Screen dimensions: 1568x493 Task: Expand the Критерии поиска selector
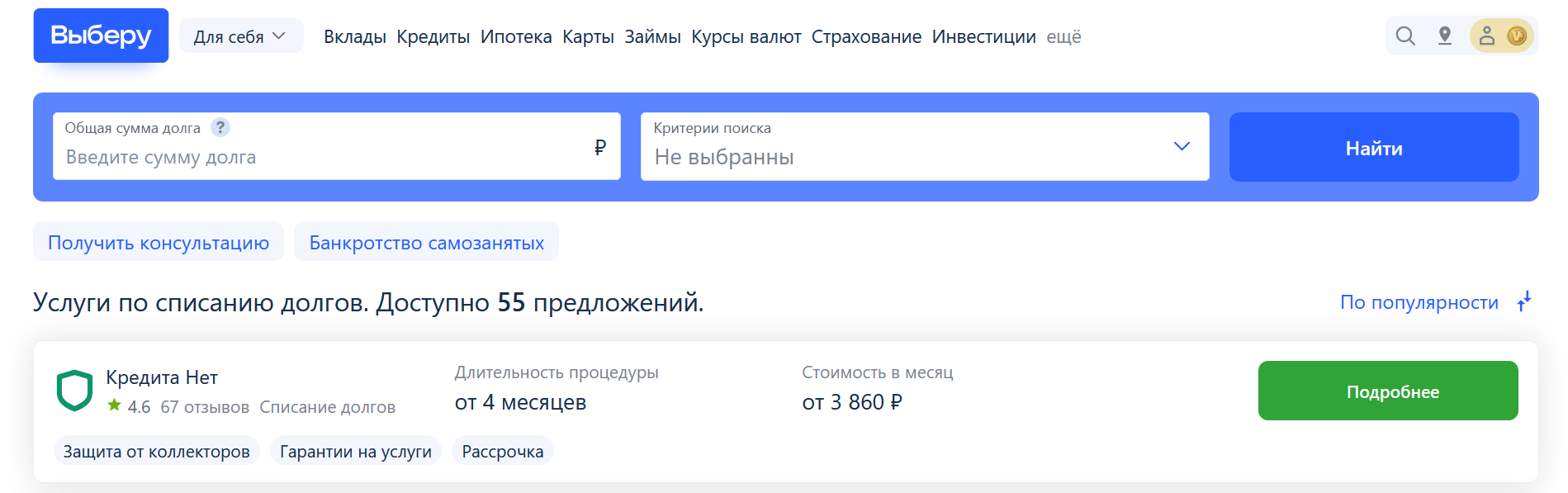click(x=1180, y=146)
